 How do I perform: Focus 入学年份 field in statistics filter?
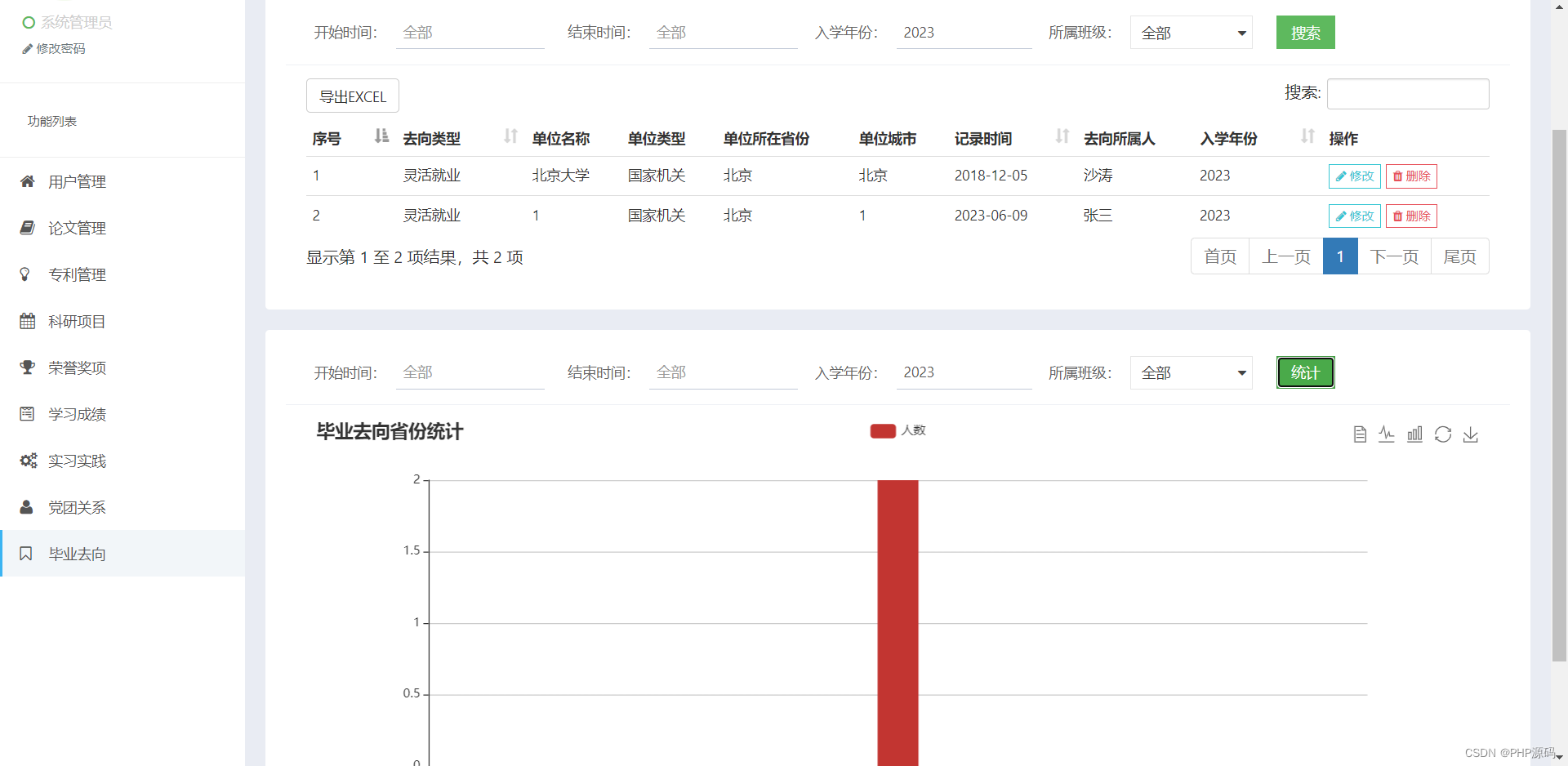pyautogui.click(x=964, y=372)
